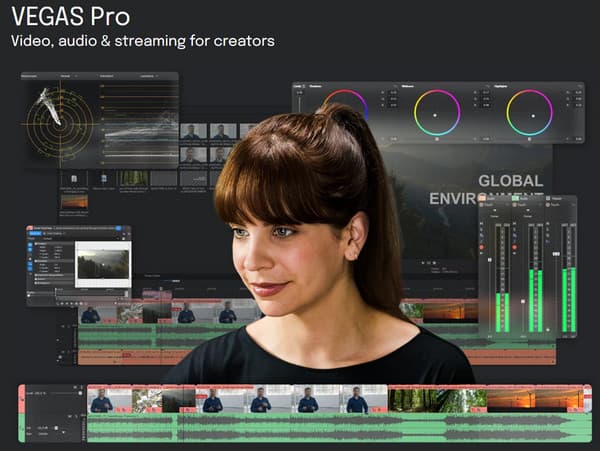Select the blue file icon in media bin

pos(104,179)
